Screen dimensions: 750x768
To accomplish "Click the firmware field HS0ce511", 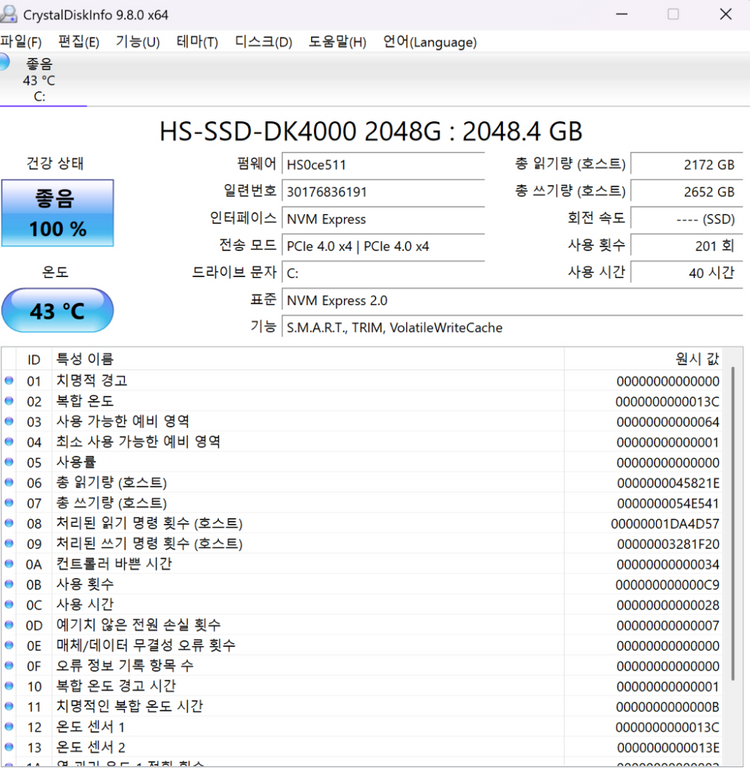I will point(383,165).
